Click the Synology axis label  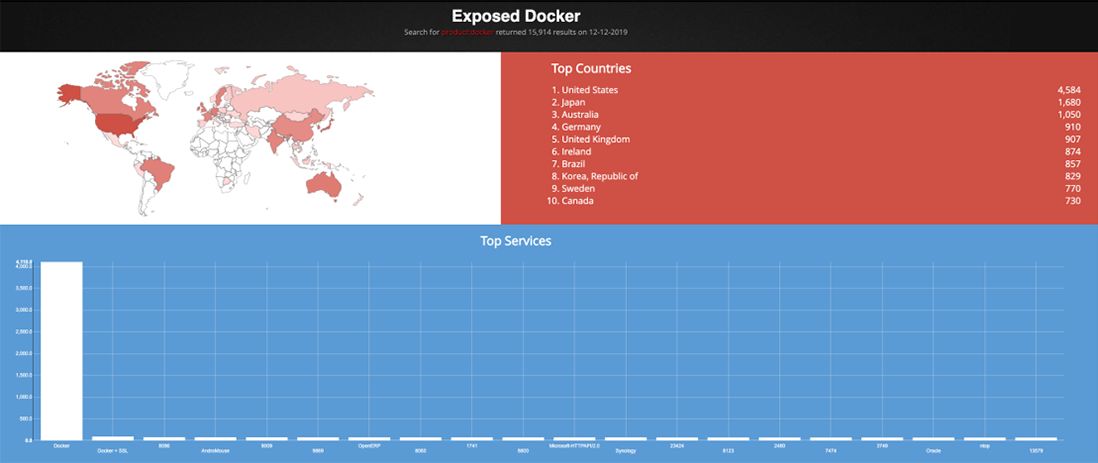pos(626,452)
